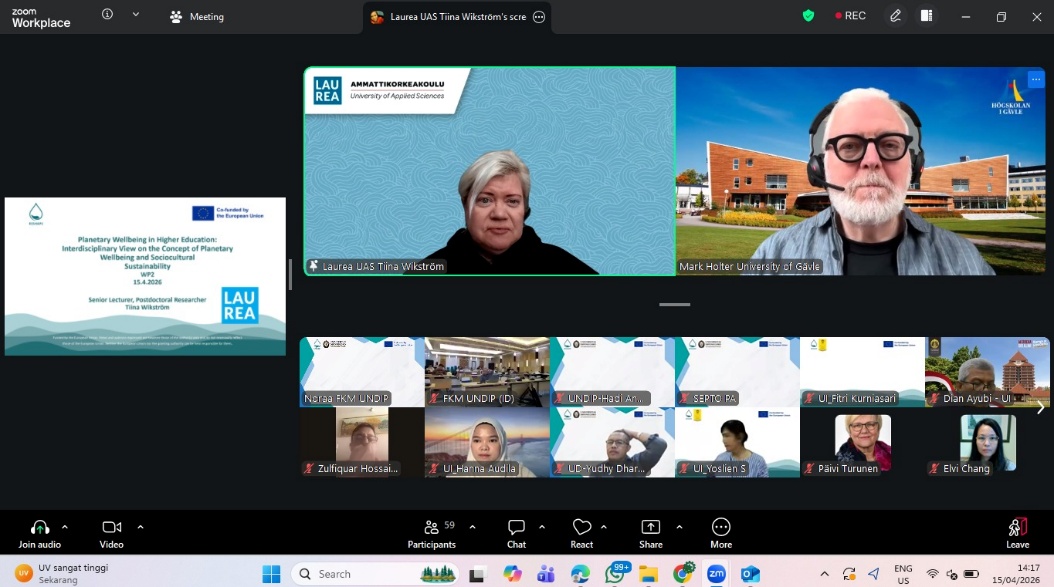Change the view layout icon
The image size is (1054, 587).
coord(926,16)
